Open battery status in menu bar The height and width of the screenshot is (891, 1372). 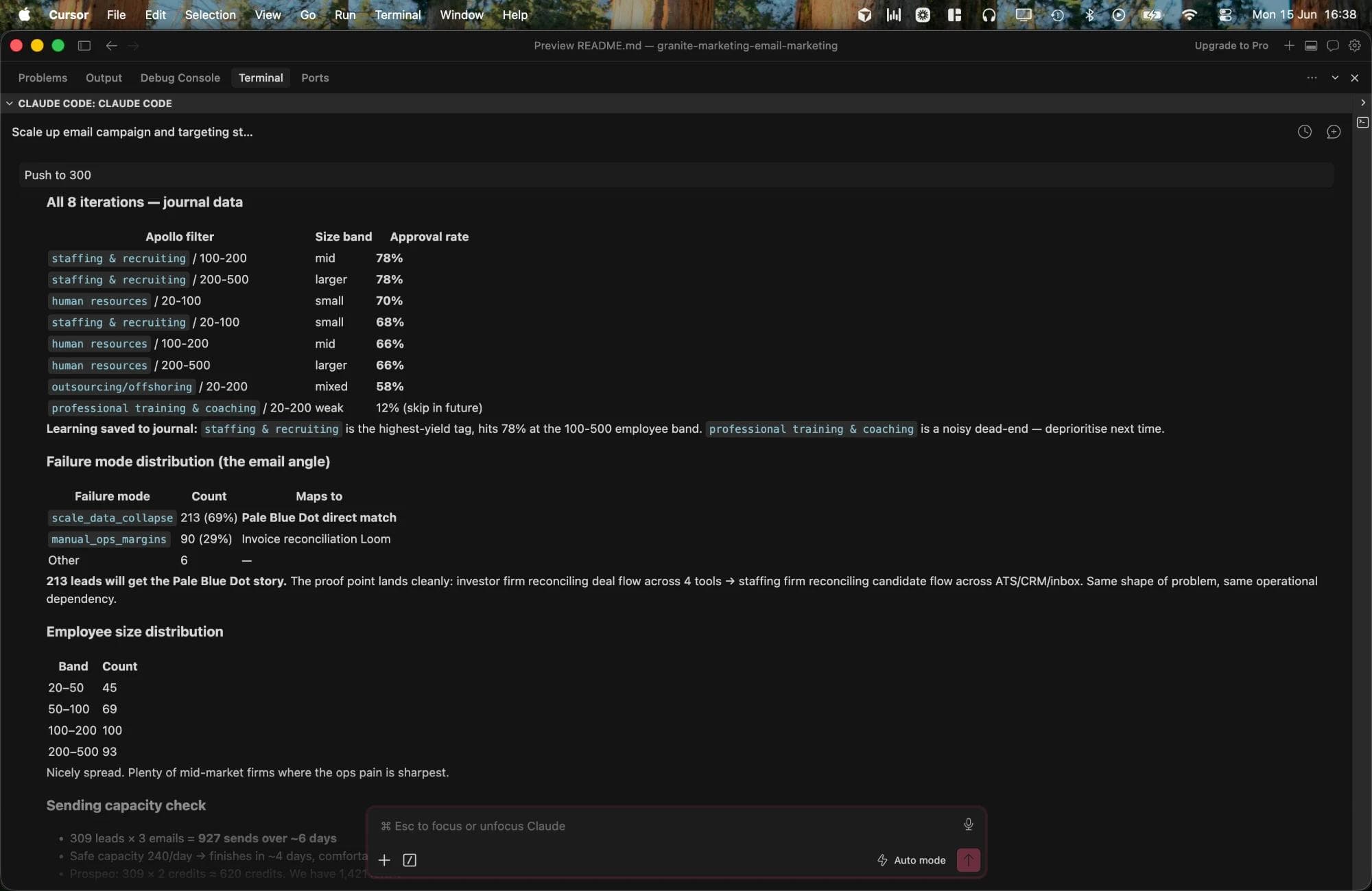point(1152,14)
